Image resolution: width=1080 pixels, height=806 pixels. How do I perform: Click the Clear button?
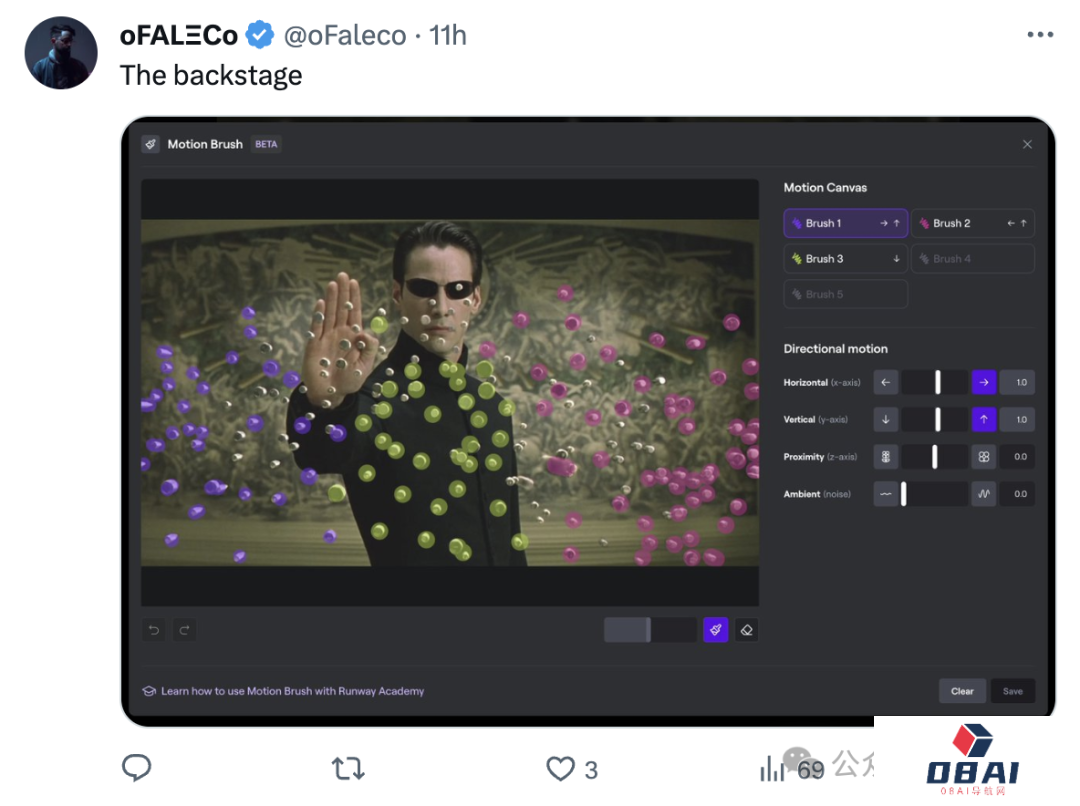[x=962, y=691]
